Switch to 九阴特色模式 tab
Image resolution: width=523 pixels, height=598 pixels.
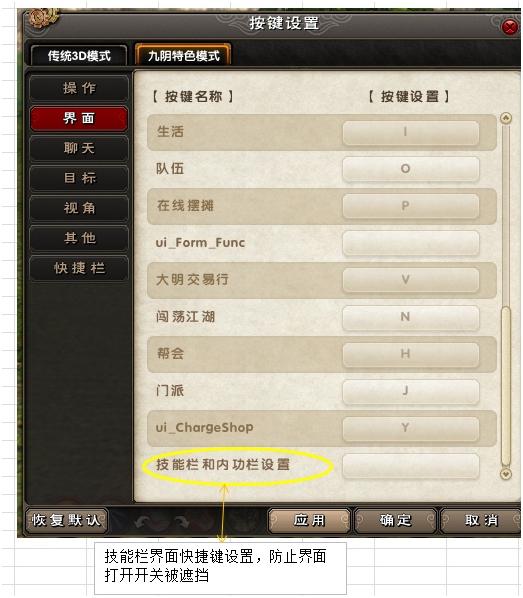(x=183, y=56)
